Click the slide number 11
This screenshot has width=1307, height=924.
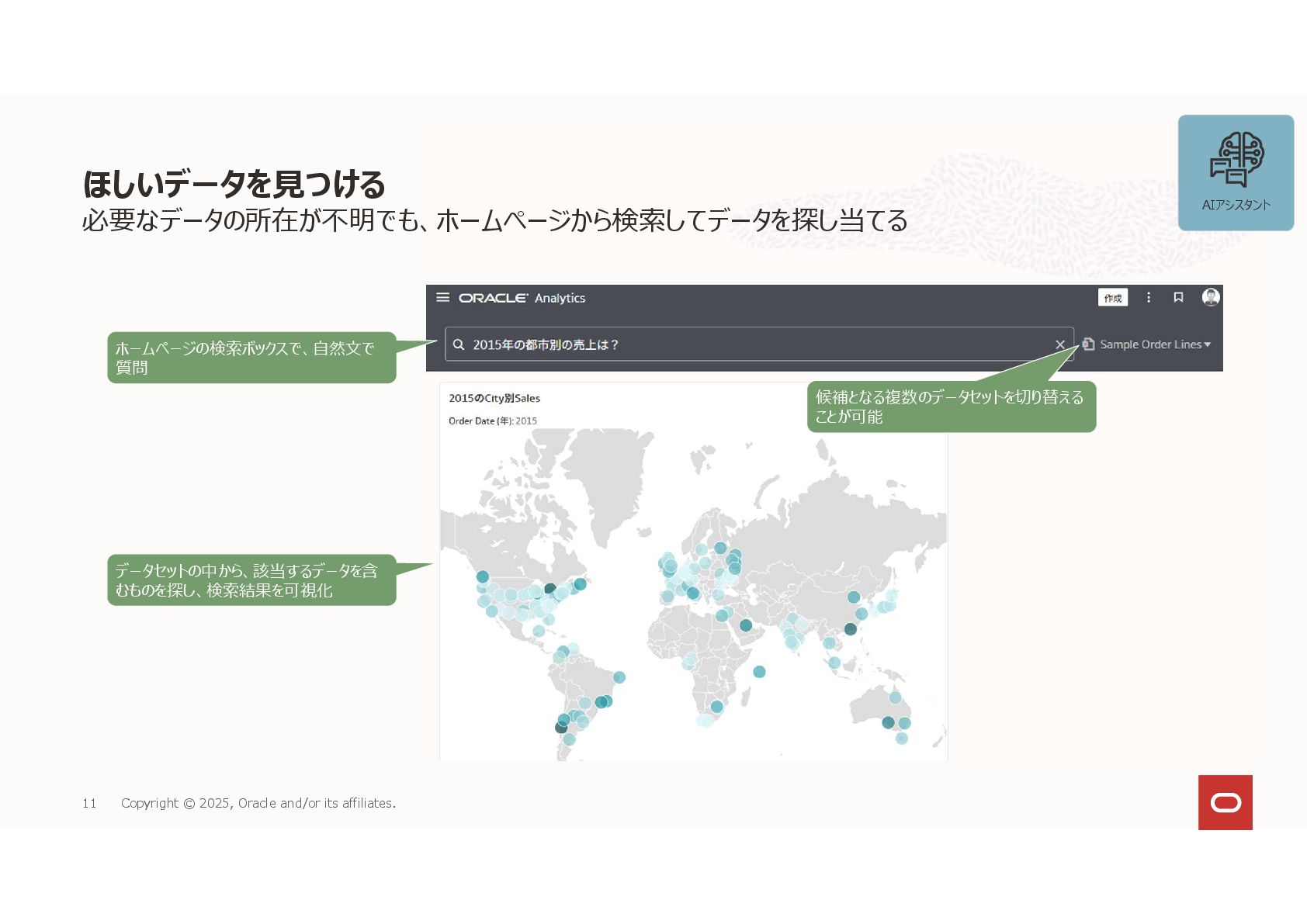click(89, 803)
